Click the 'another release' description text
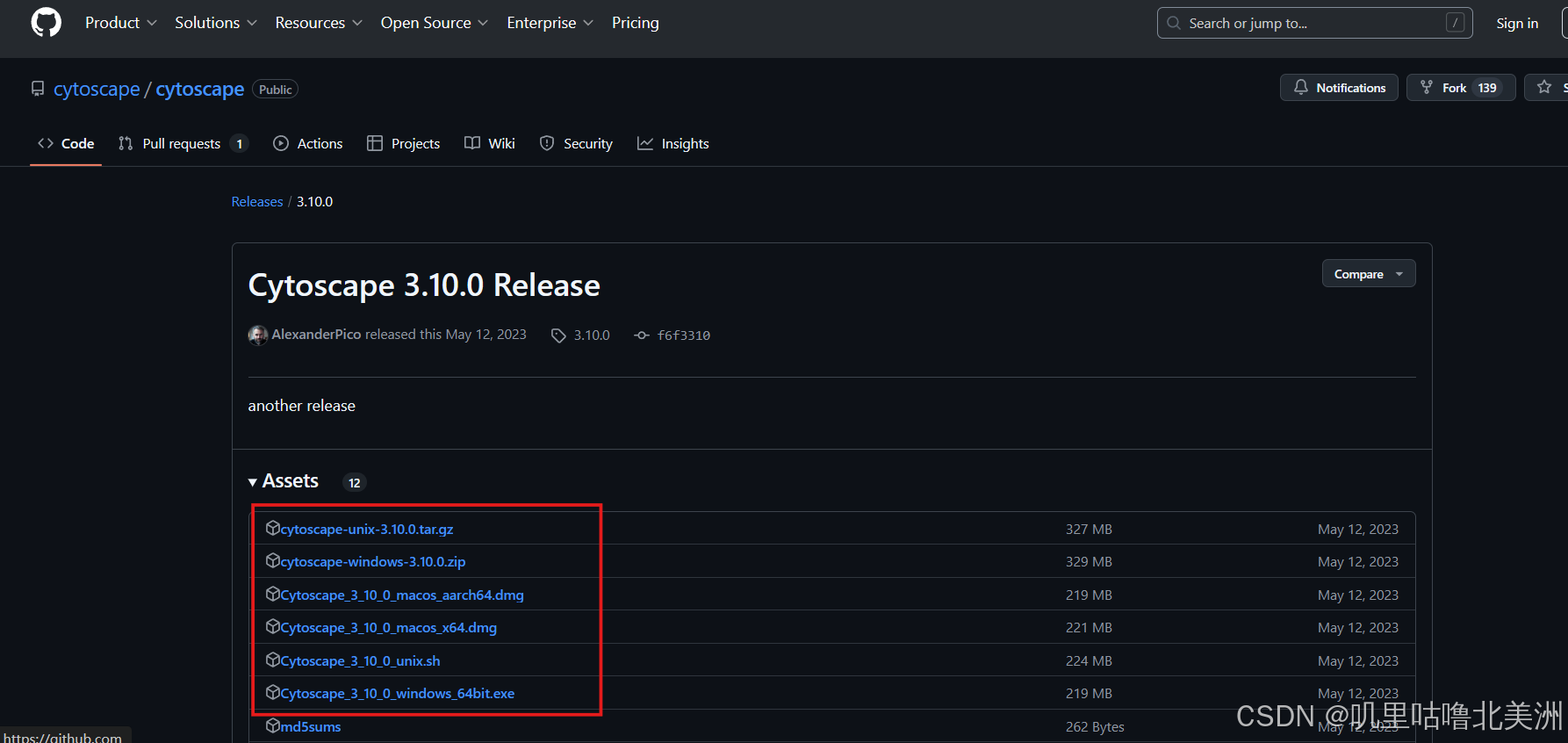 (302, 406)
